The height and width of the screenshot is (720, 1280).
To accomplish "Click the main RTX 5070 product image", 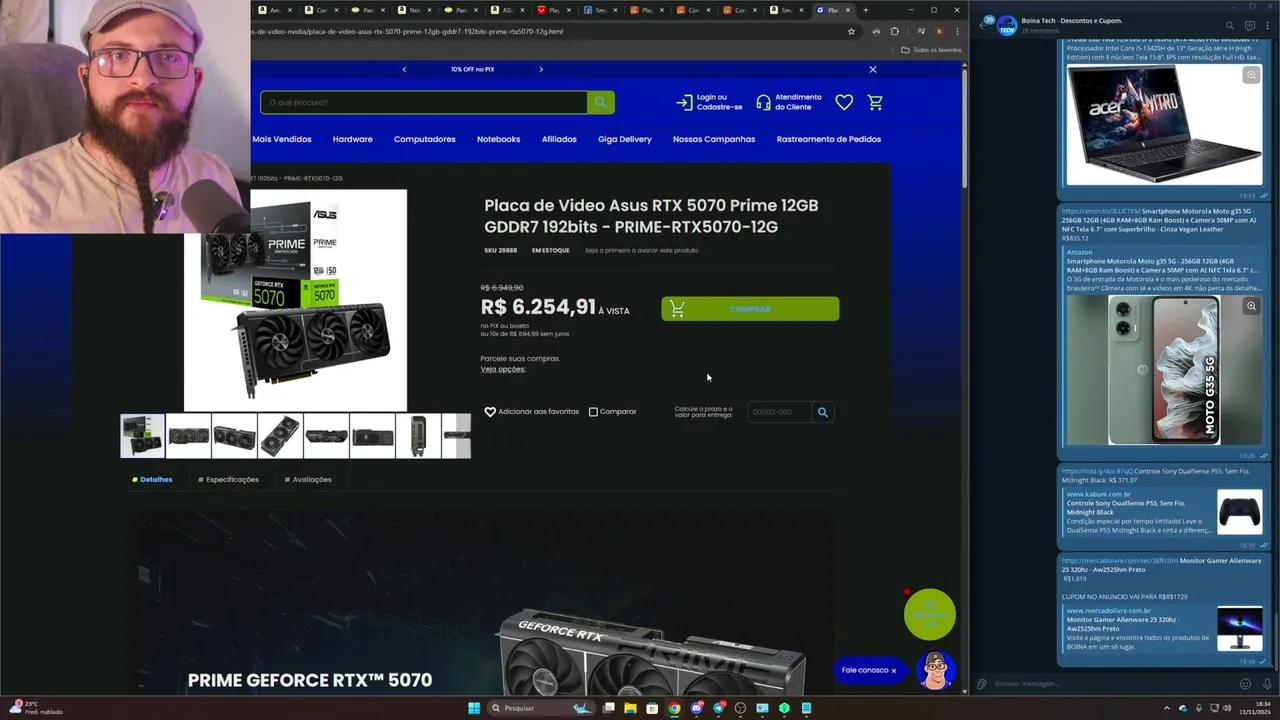I will (x=295, y=300).
